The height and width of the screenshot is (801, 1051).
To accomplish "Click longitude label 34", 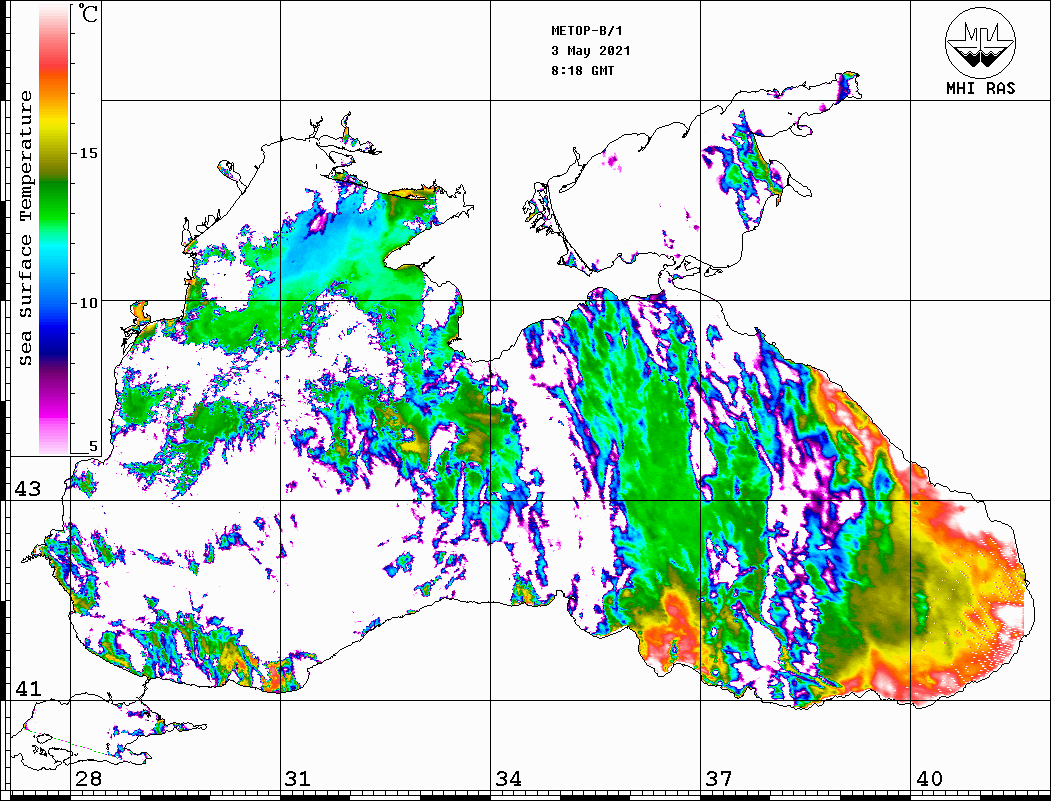I will coord(509,778).
